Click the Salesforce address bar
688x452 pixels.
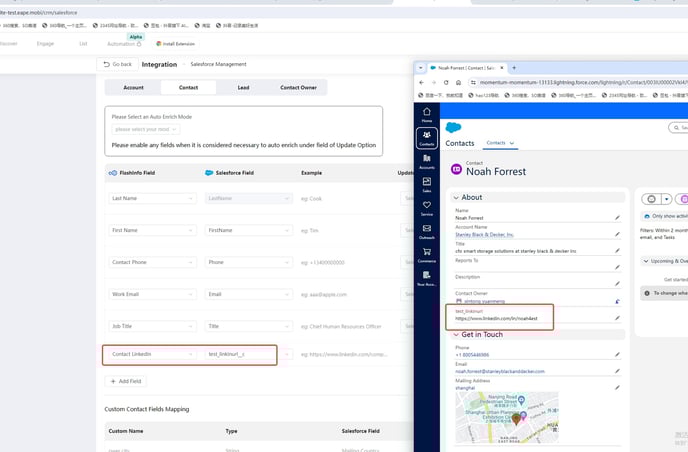point(579,83)
